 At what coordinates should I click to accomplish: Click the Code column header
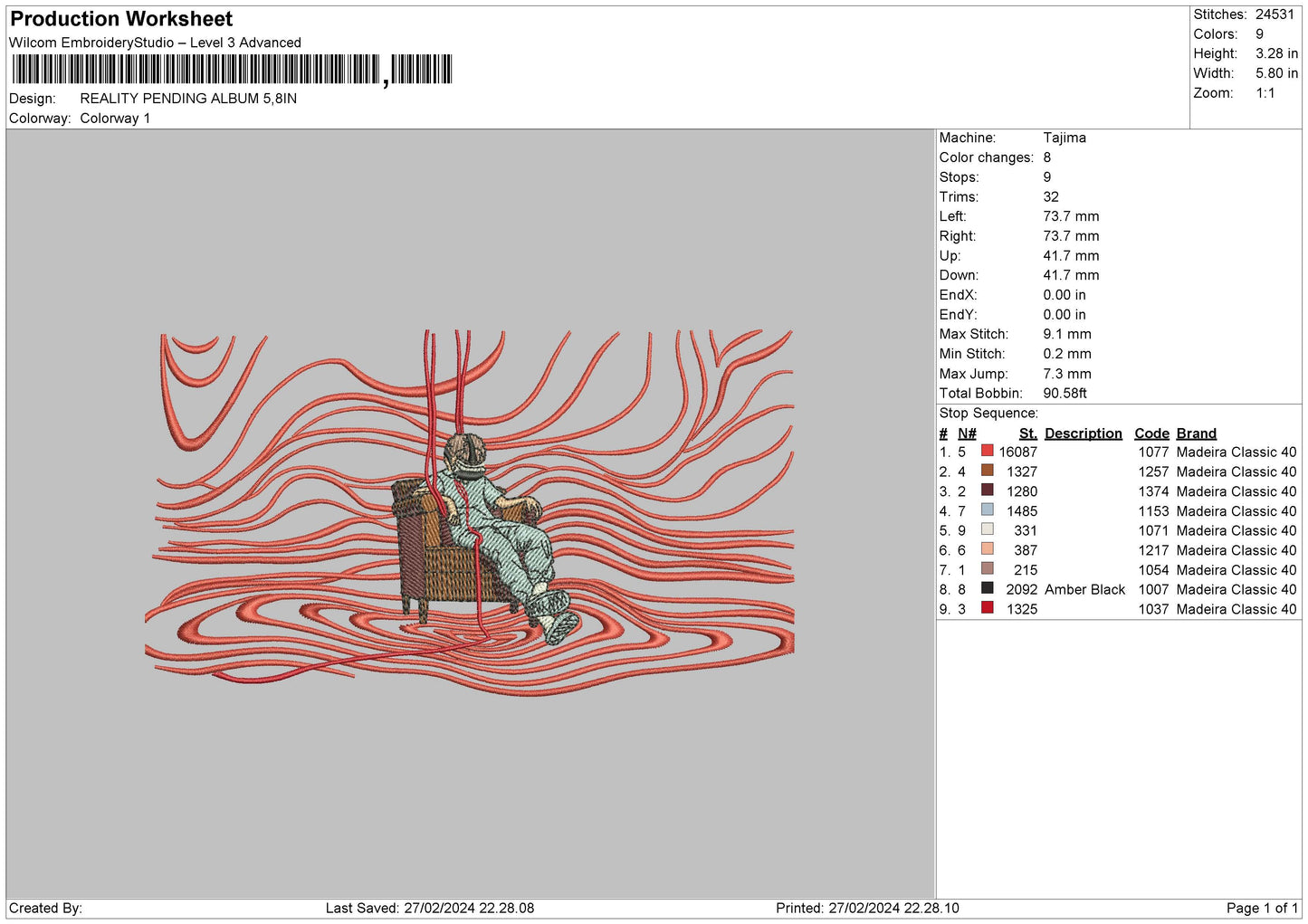click(1151, 433)
